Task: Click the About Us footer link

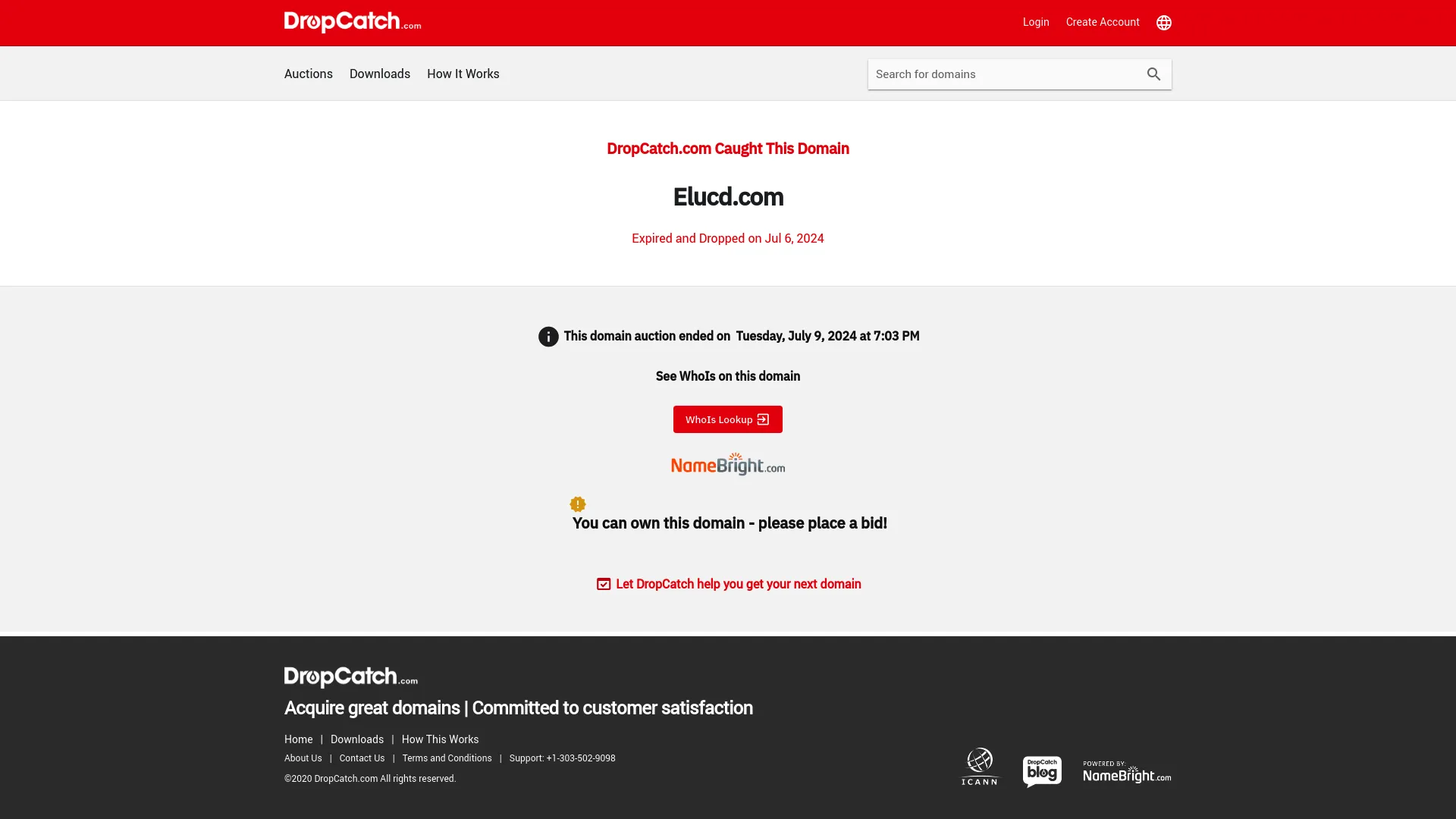Action: coord(303,758)
